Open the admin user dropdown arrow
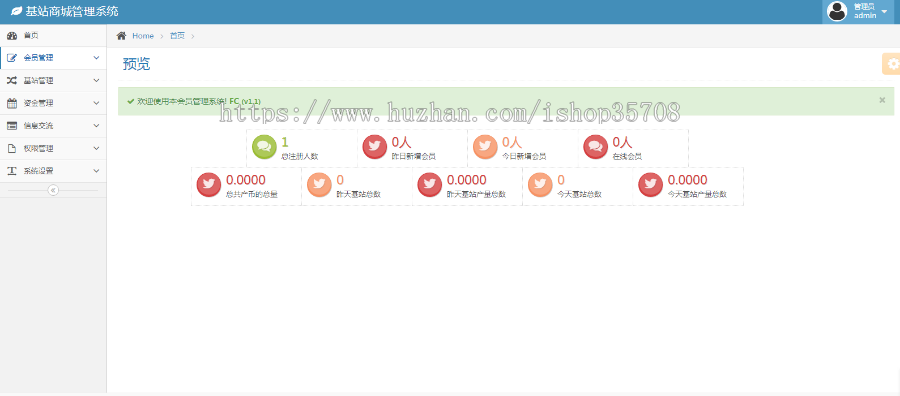Screen dimensions: 900x396 click(884, 11)
